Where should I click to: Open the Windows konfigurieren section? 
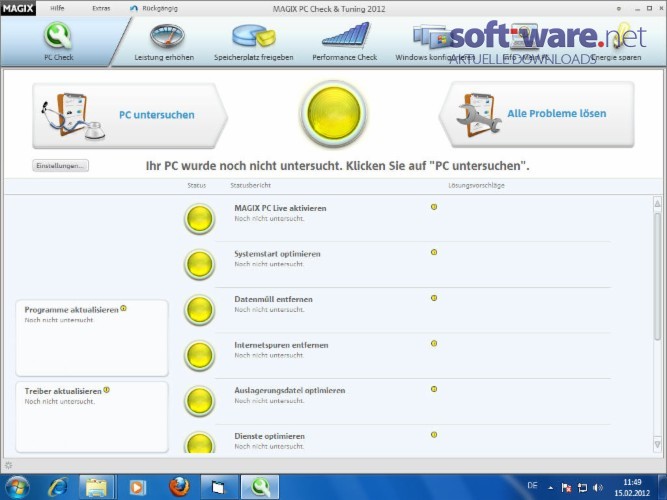click(x=435, y=43)
